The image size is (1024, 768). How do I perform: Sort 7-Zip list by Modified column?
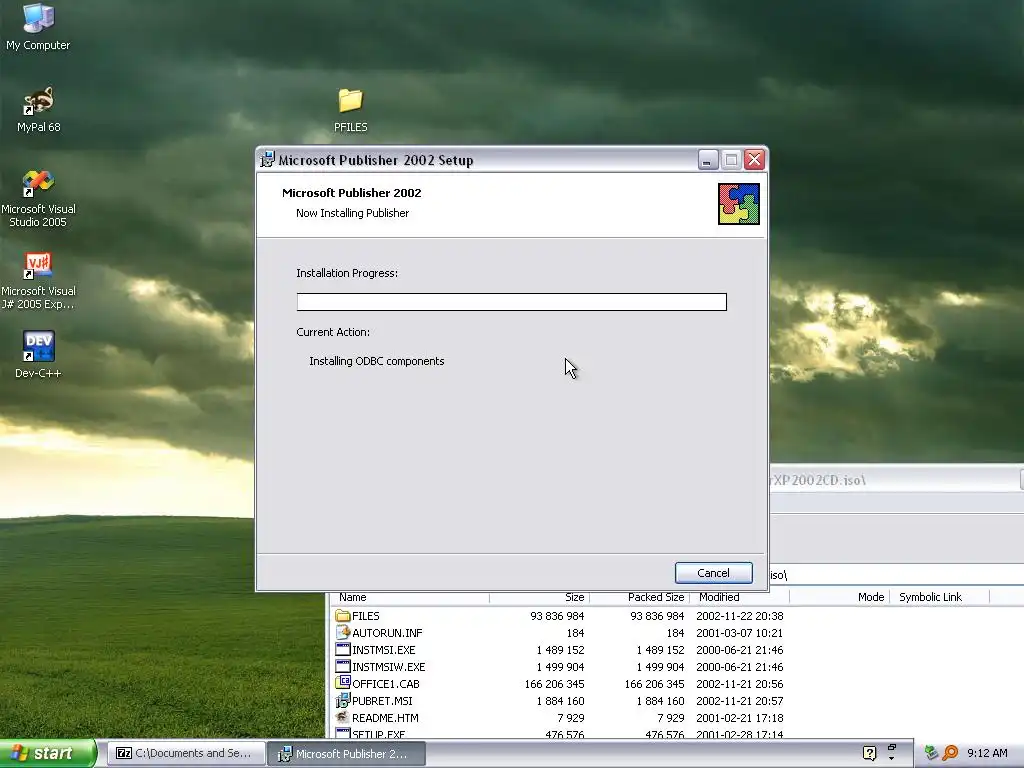(740, 597)
